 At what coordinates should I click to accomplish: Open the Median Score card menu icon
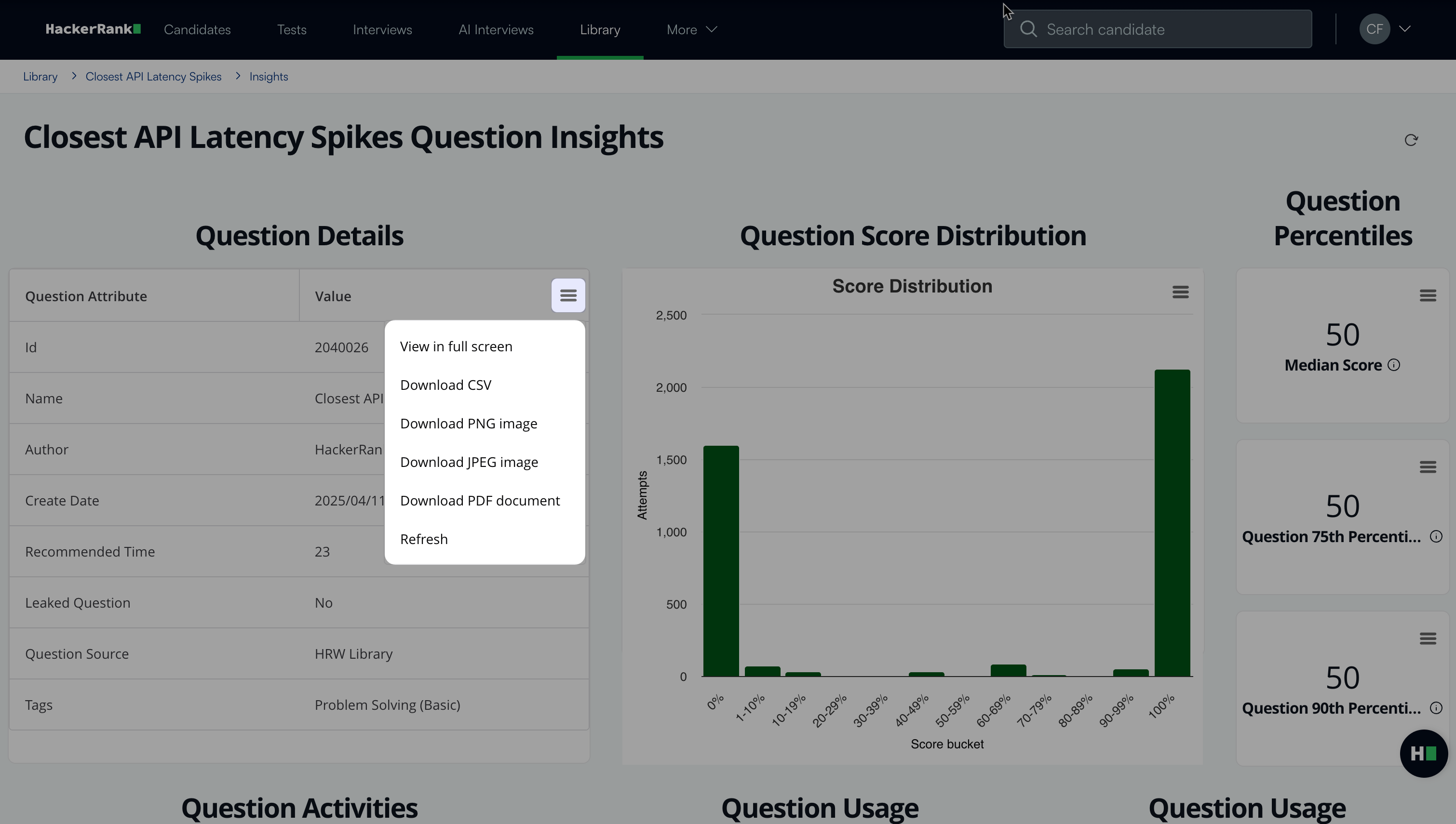coord(1427,295)
